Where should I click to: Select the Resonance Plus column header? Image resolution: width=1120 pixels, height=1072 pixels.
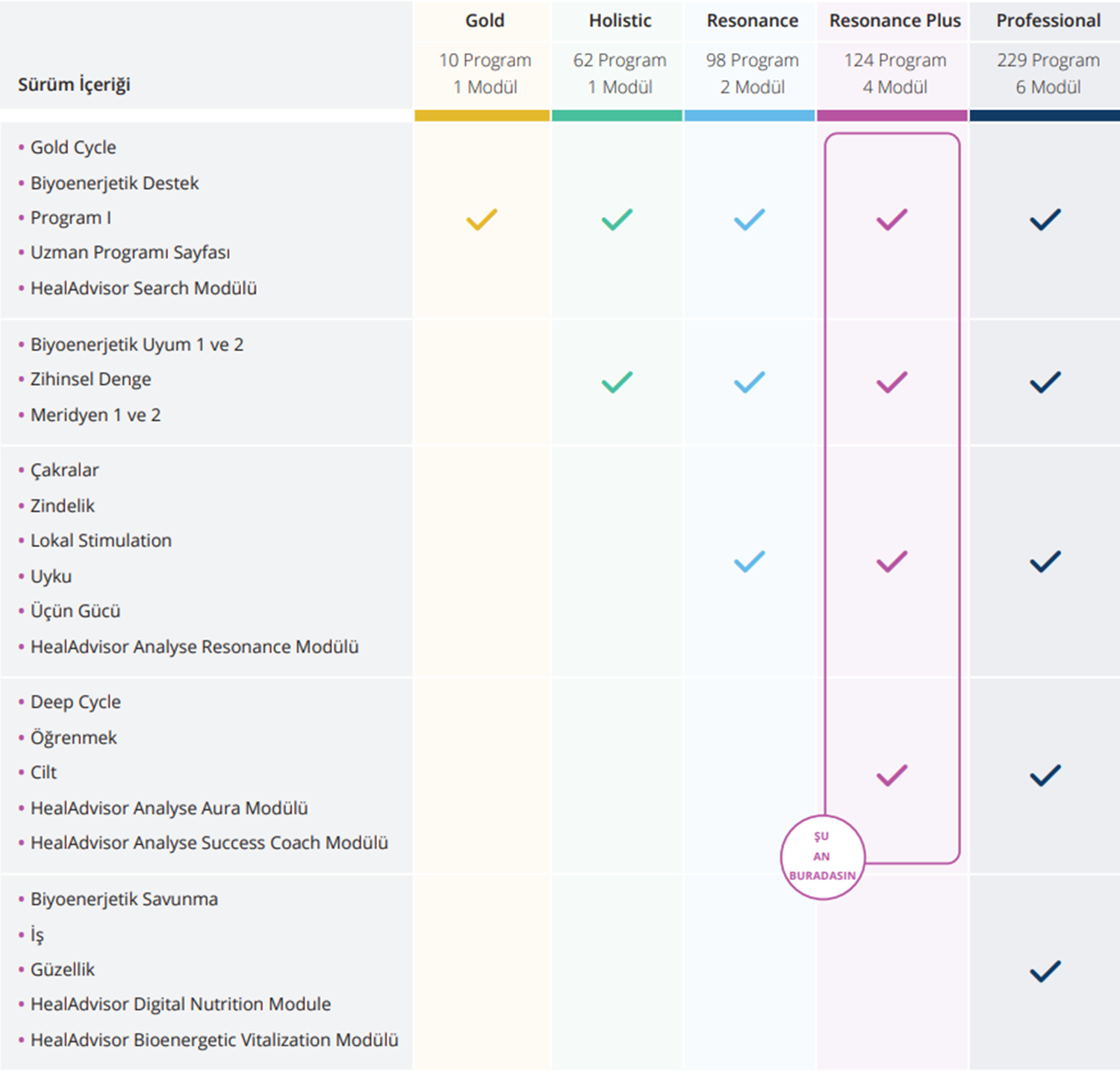(895, 21)
